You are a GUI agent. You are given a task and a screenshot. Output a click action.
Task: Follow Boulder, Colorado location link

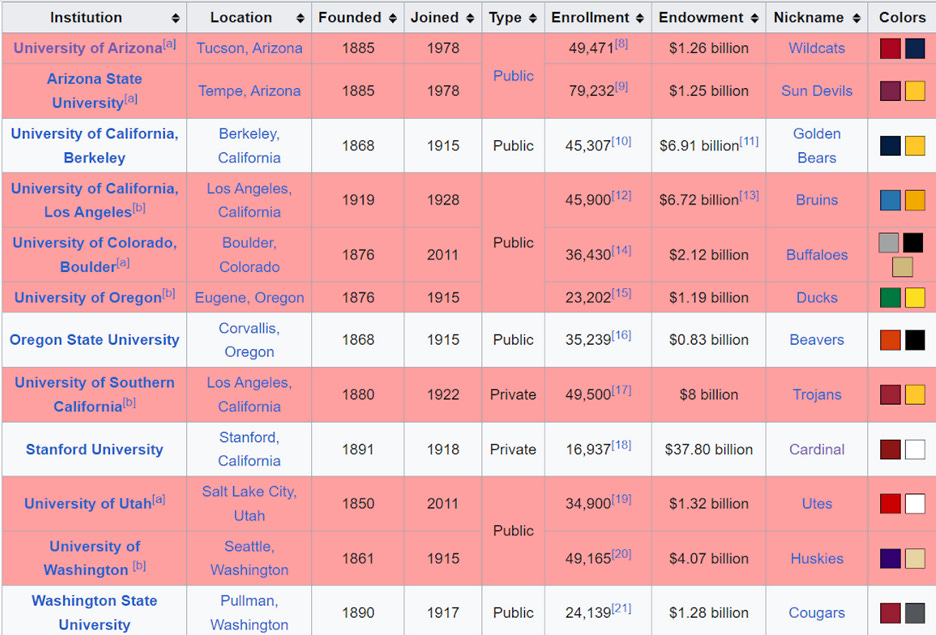[250, 255]
